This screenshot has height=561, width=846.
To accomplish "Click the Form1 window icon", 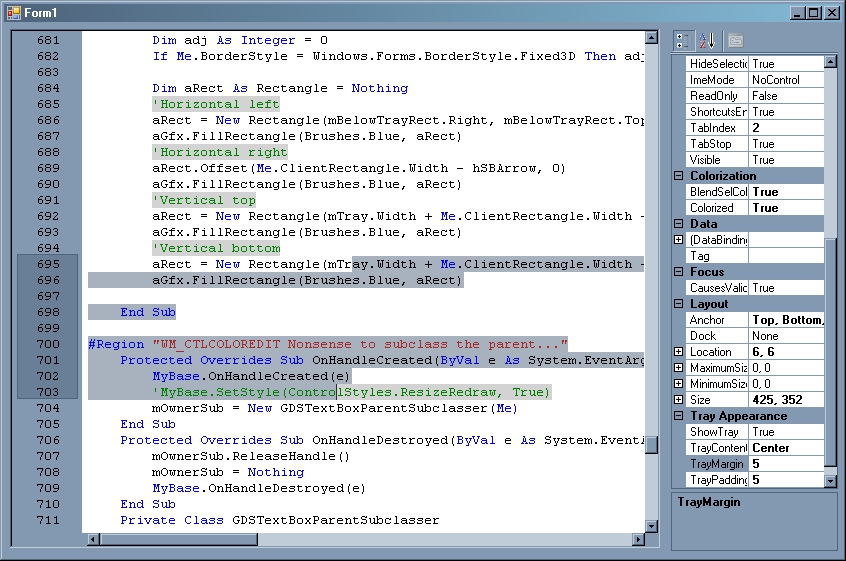I will click(x=13, y=12).
